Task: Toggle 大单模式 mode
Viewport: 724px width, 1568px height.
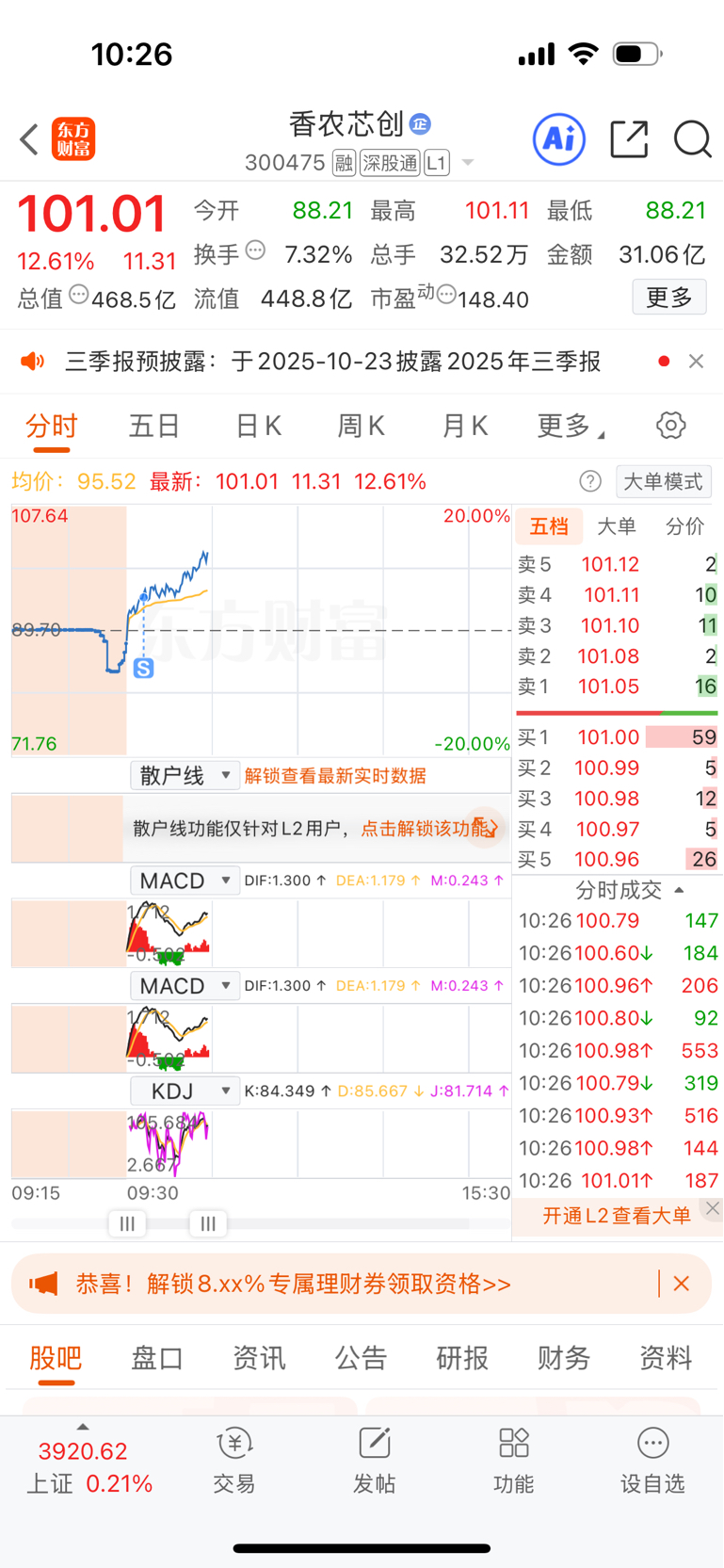Action: 664,482
